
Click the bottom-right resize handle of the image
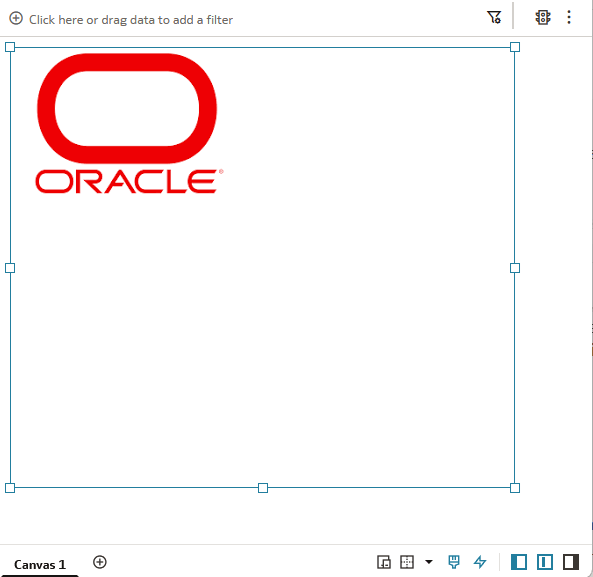tap(515, 488)
